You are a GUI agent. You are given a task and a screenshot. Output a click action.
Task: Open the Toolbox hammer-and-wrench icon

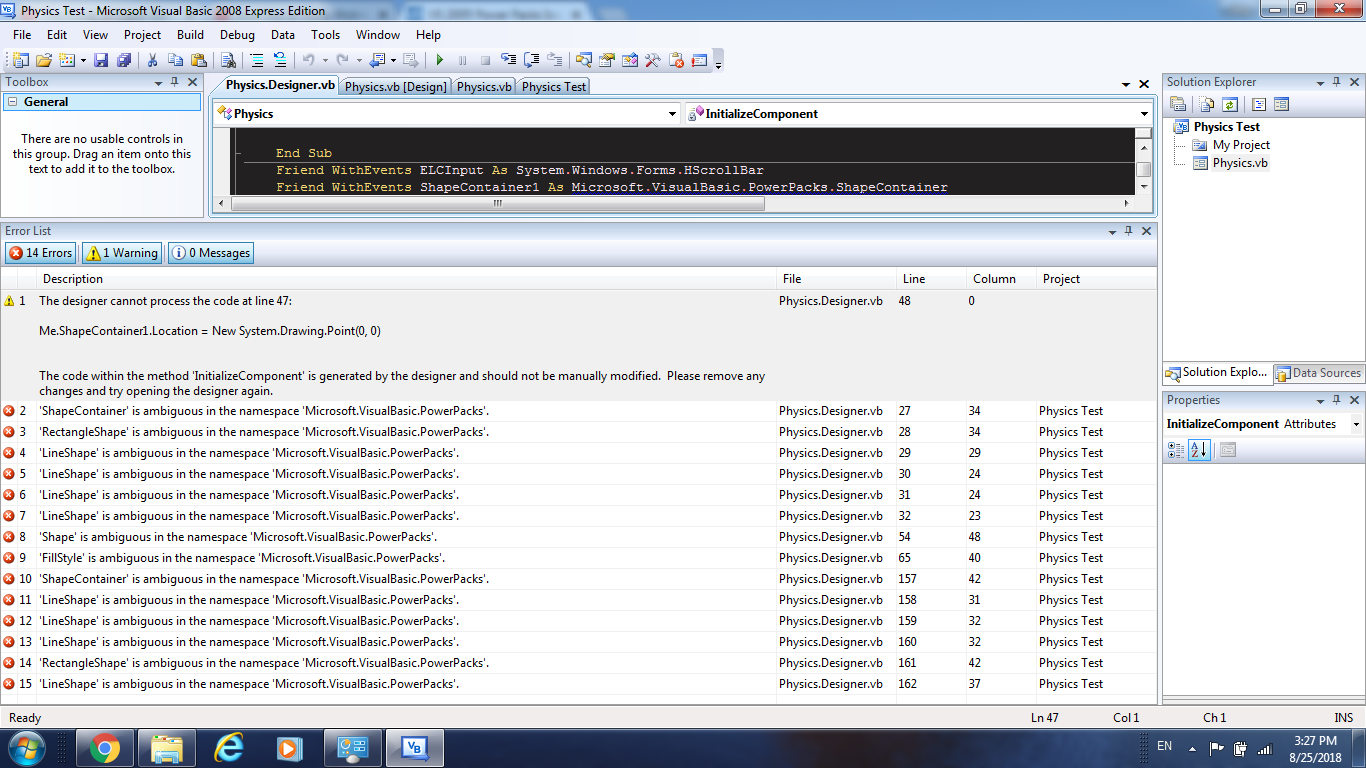[x=653, y=60]
